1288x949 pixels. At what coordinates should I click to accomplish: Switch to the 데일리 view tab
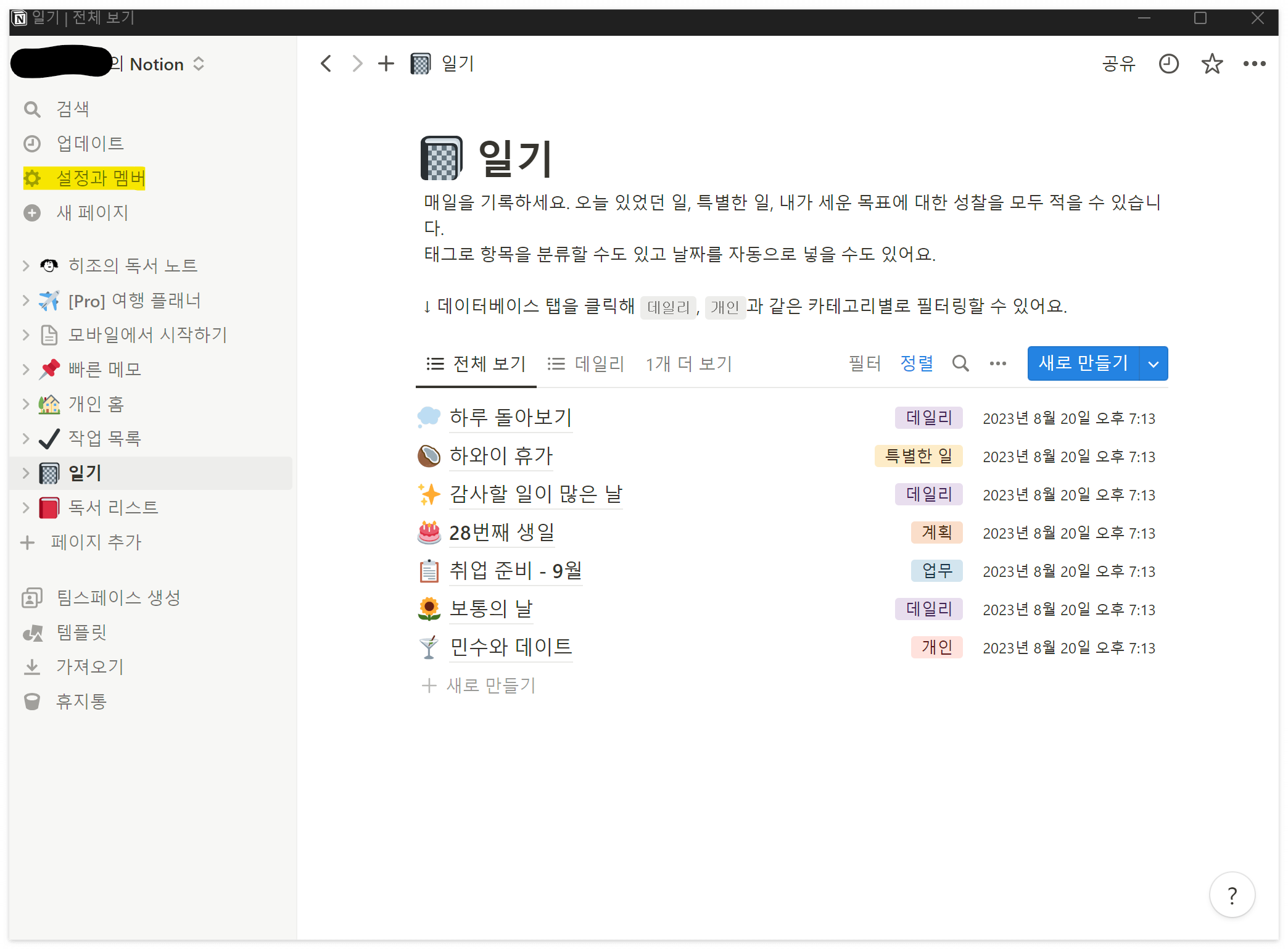[586, 363]
